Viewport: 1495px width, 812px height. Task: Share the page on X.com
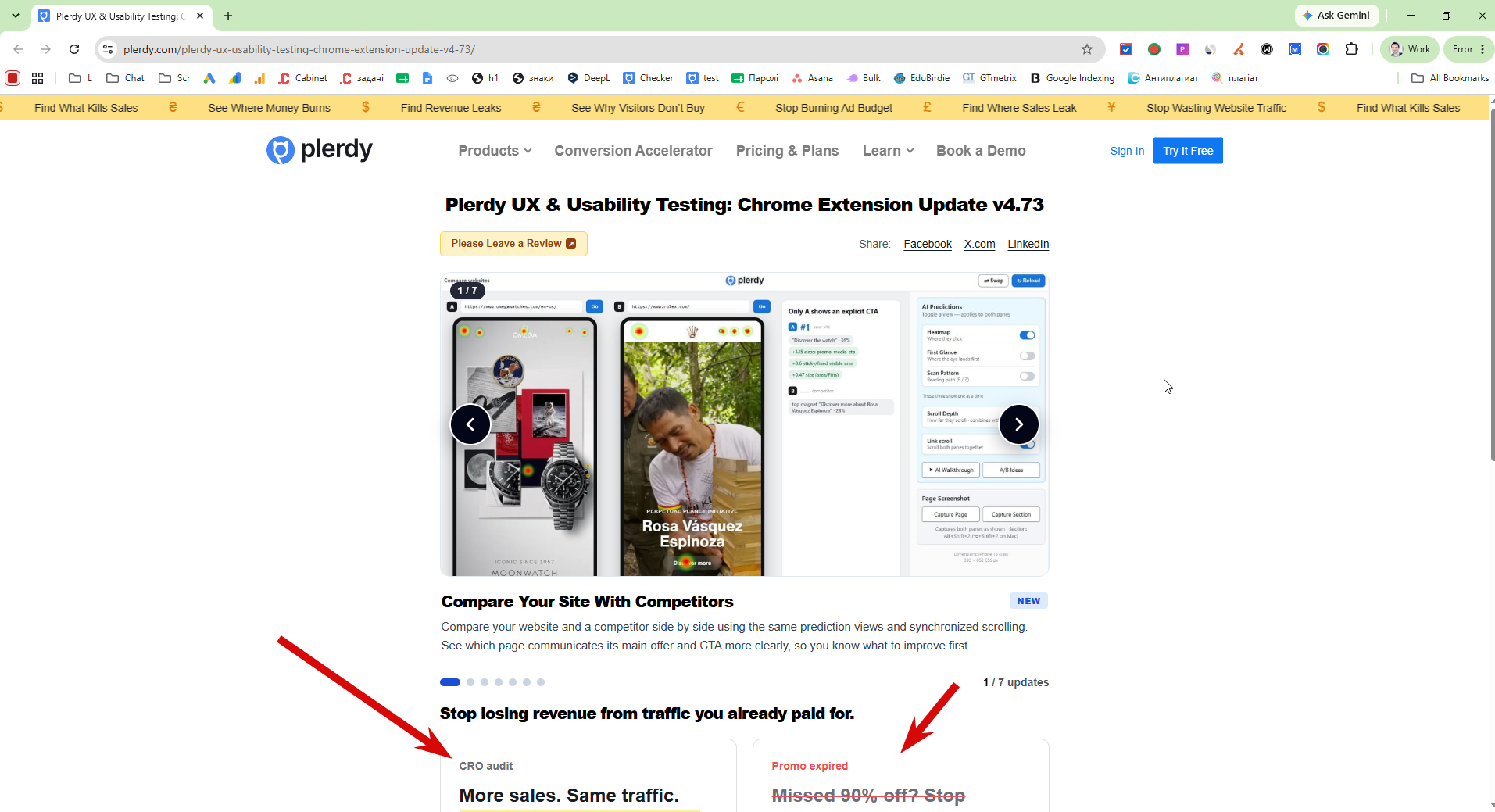[979, 244]
